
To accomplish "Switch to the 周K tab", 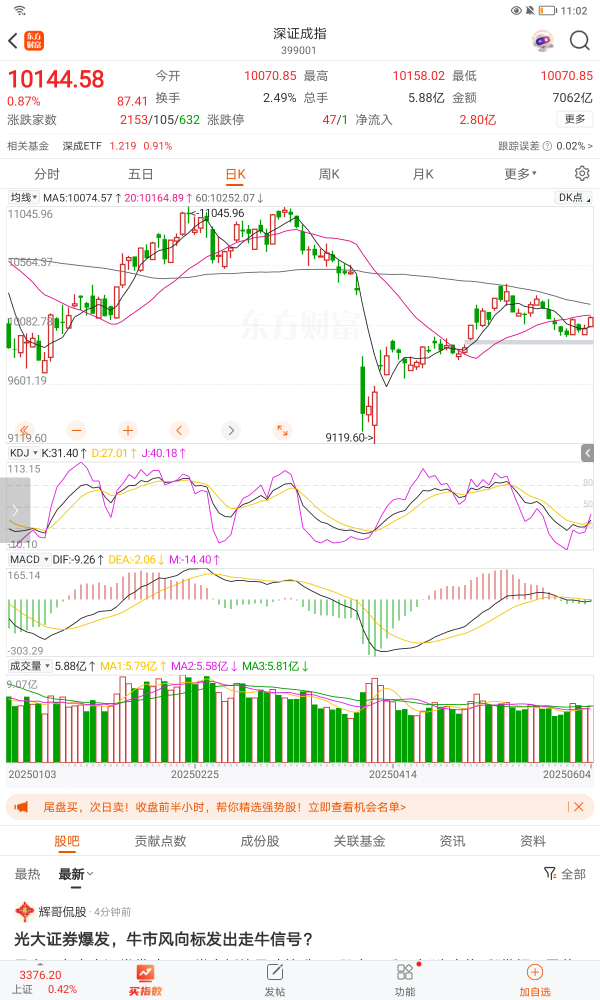I will click(x=329, y=174).
